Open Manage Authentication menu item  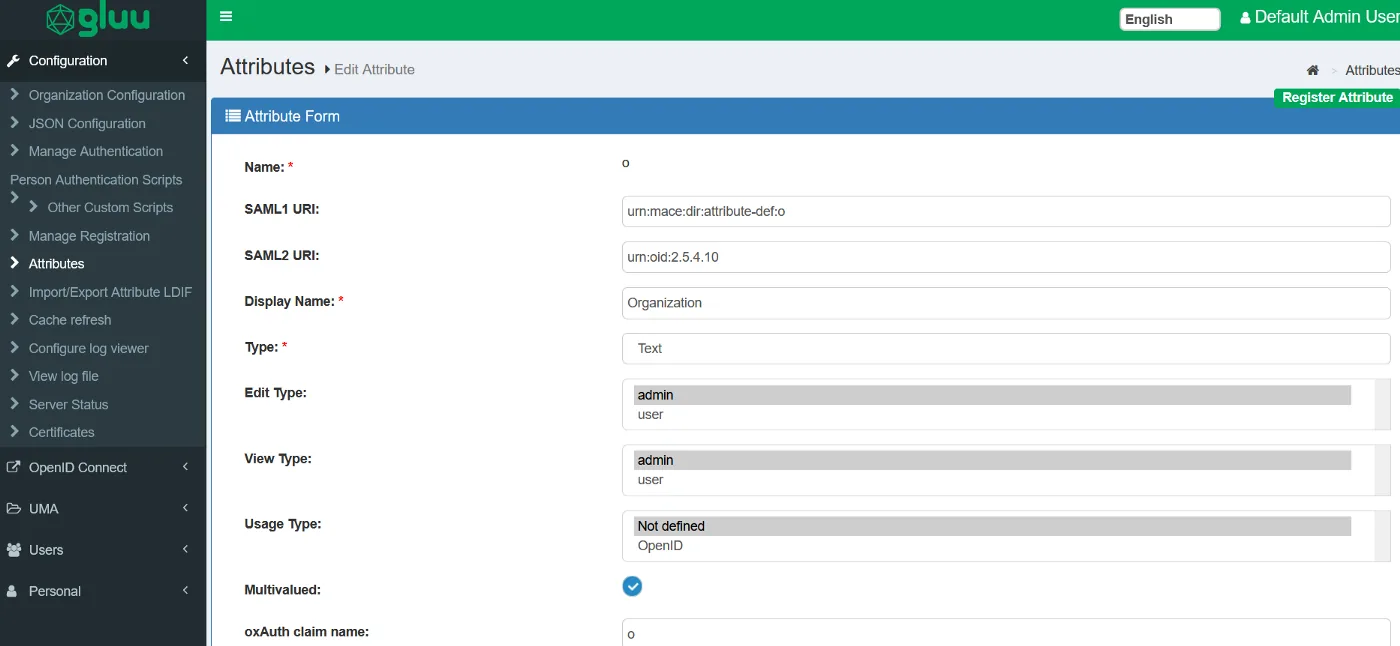coord(96,151)
